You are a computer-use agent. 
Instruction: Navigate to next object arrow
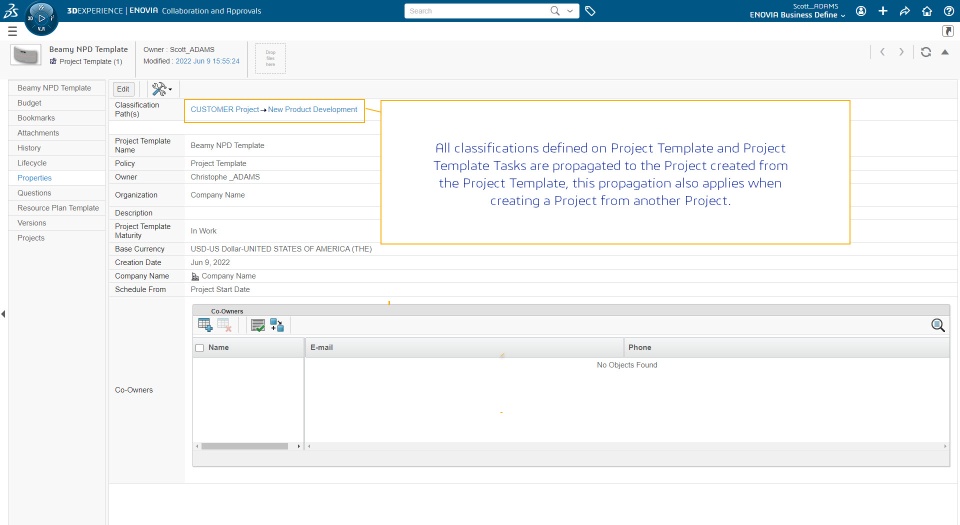(901, 52)
